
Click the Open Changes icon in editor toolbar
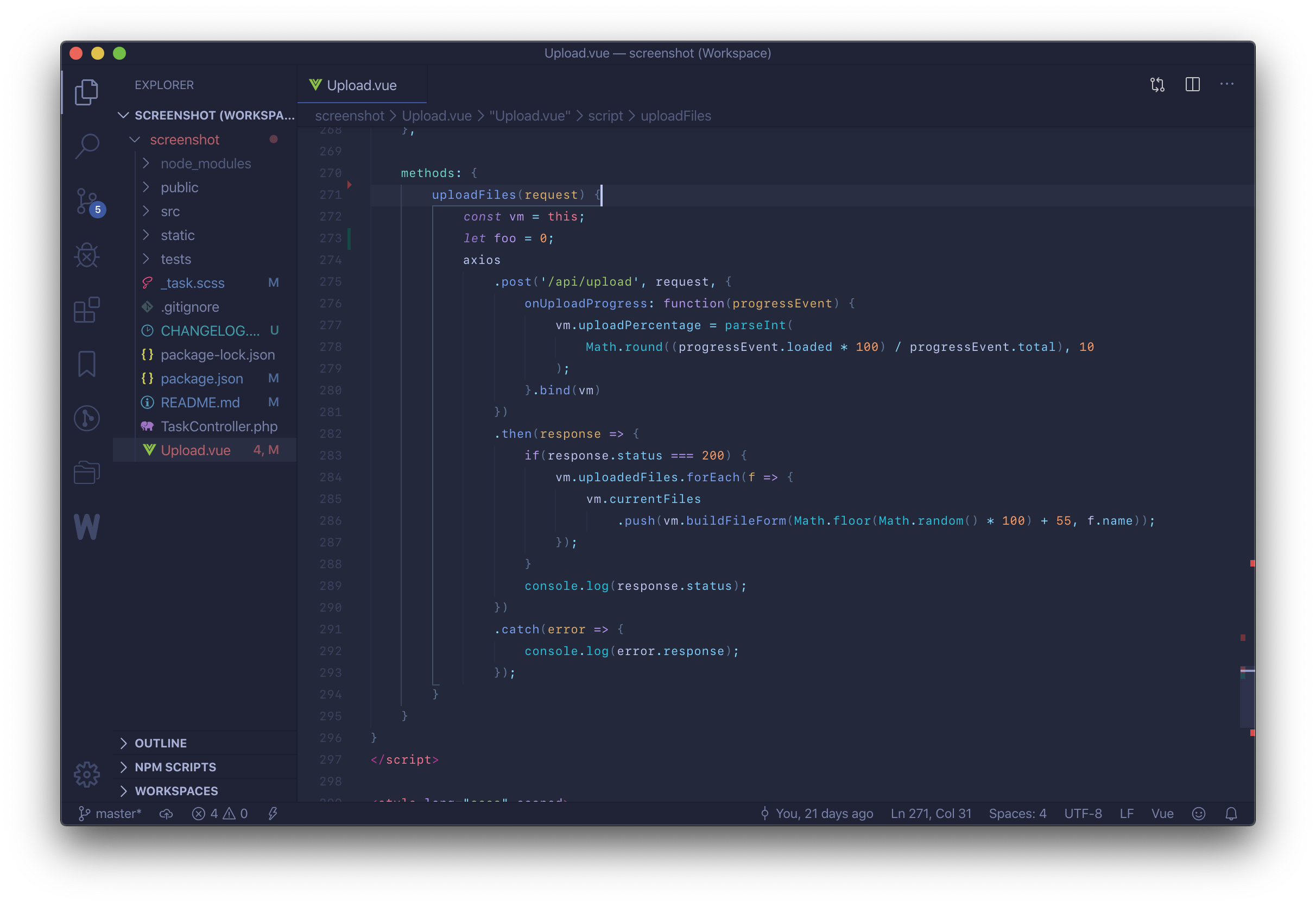1157,85
